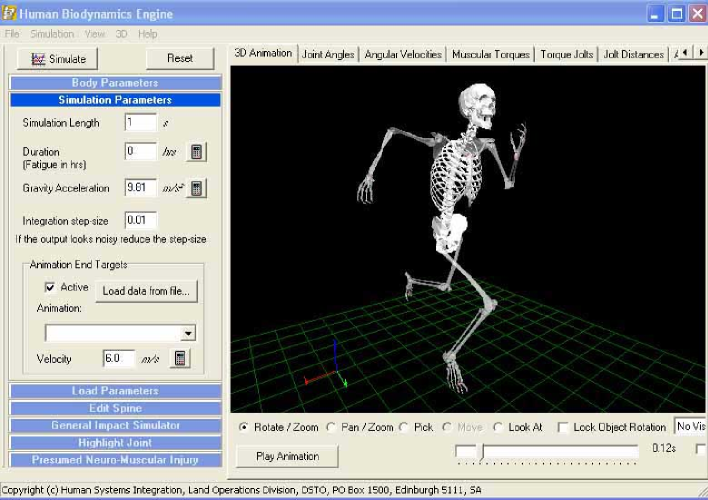This screenshot has height=500, width=708.
Task: Click Simulation Length input field
Action: click(x=141, y=122)
